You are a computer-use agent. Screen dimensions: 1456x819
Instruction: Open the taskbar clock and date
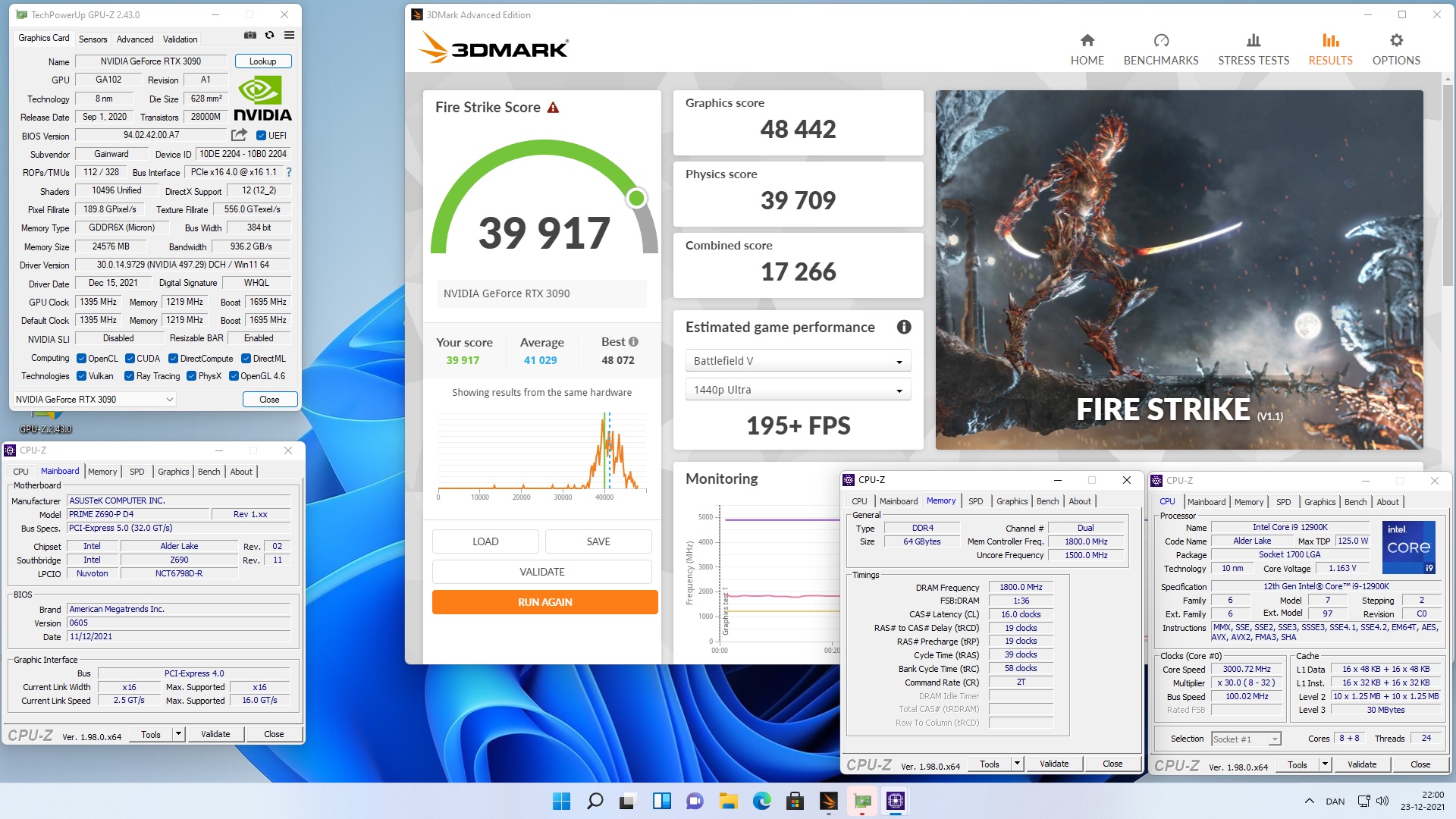[x=1422, y=801]
